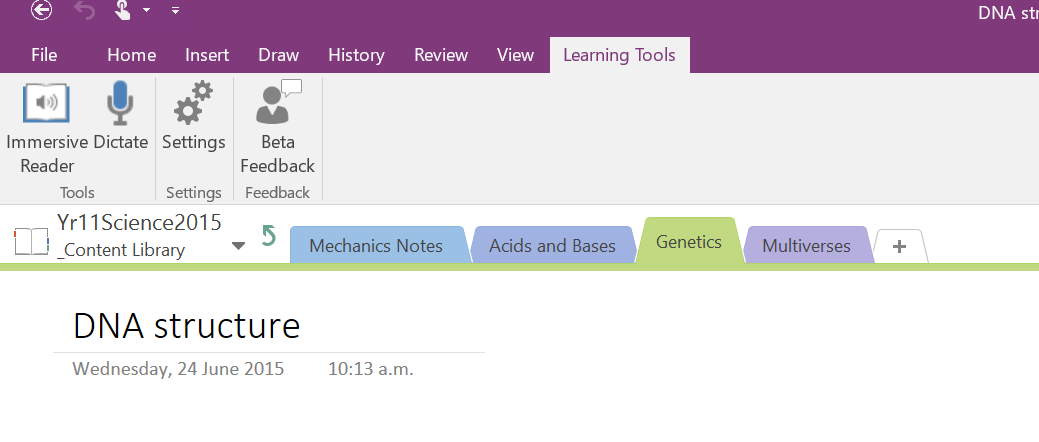The image size is (1039, 442).
Task: Switch to the Home ribbon tab
Action: tap(131, 55)
